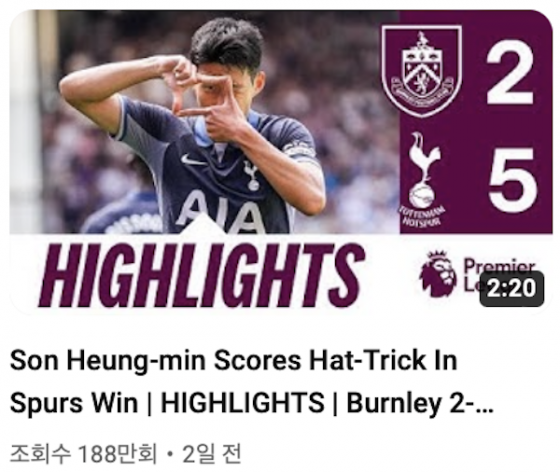Click the Premier League lion logo
Viewport: 560px width, 472px height.
438,274
